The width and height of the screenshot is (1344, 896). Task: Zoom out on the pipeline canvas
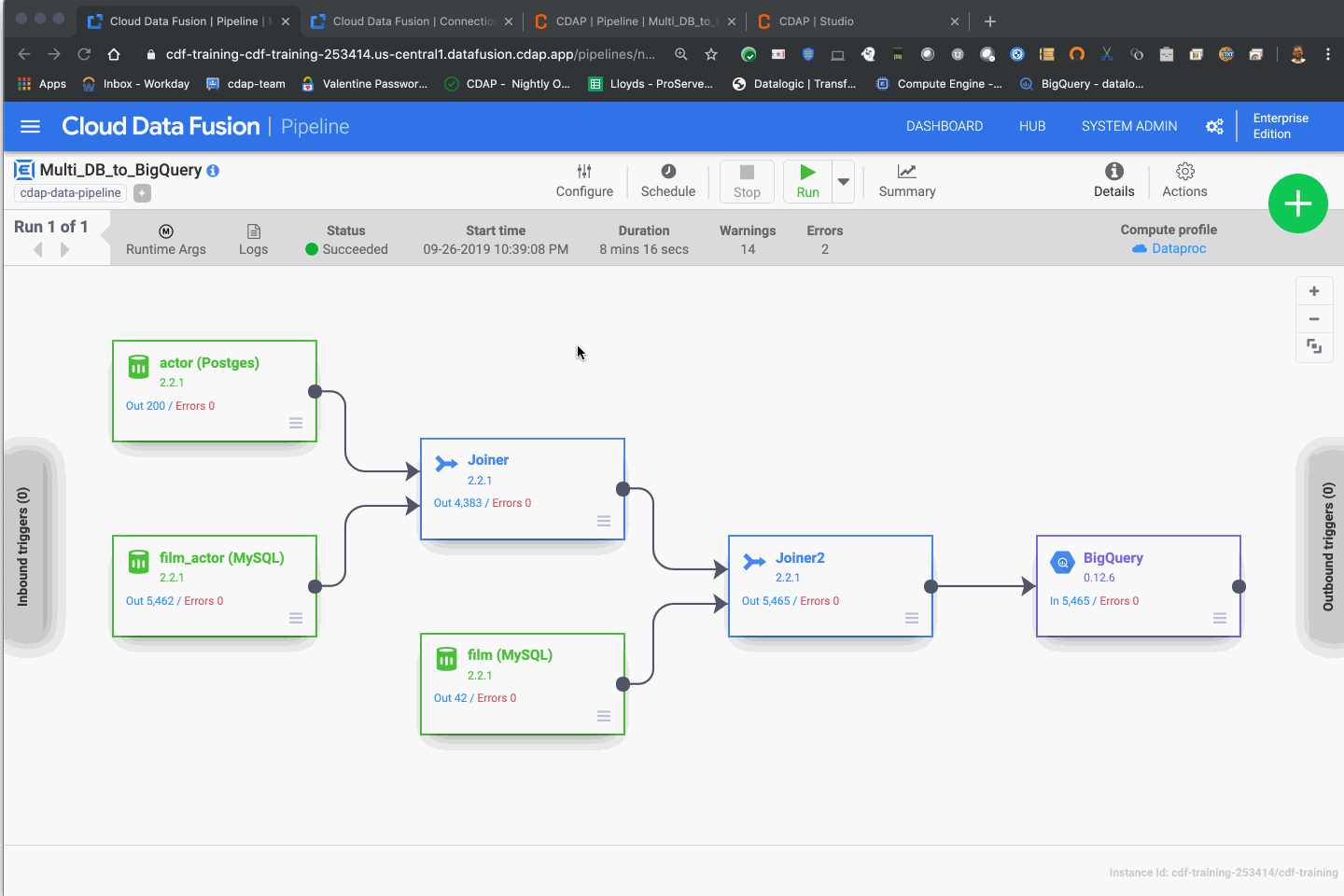click(x=1314, y=319)
